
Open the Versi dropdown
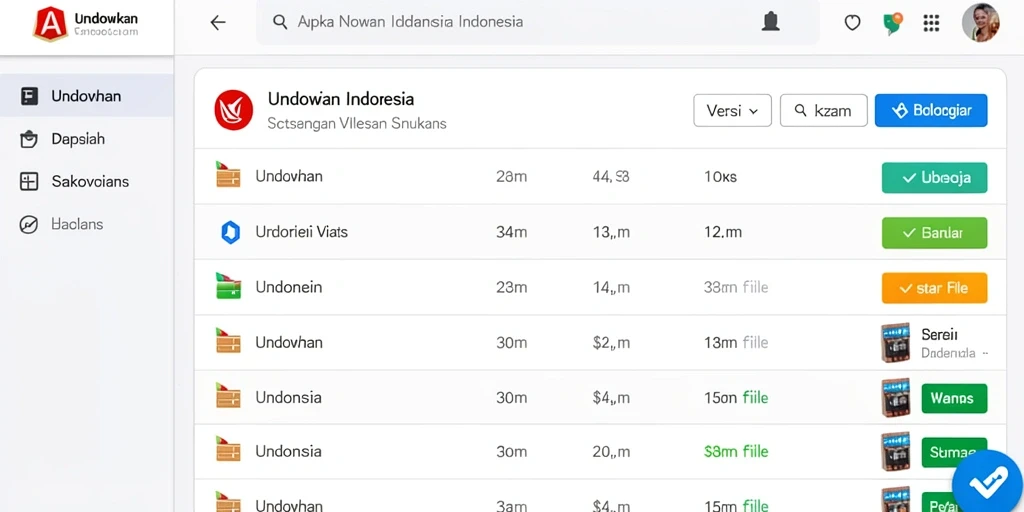(x=732, y=110)
